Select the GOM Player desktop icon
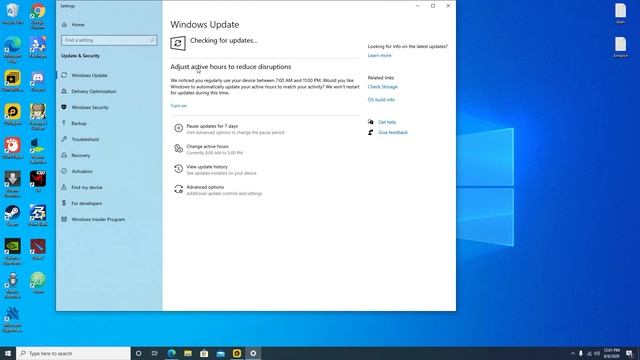 coord(13,149)
